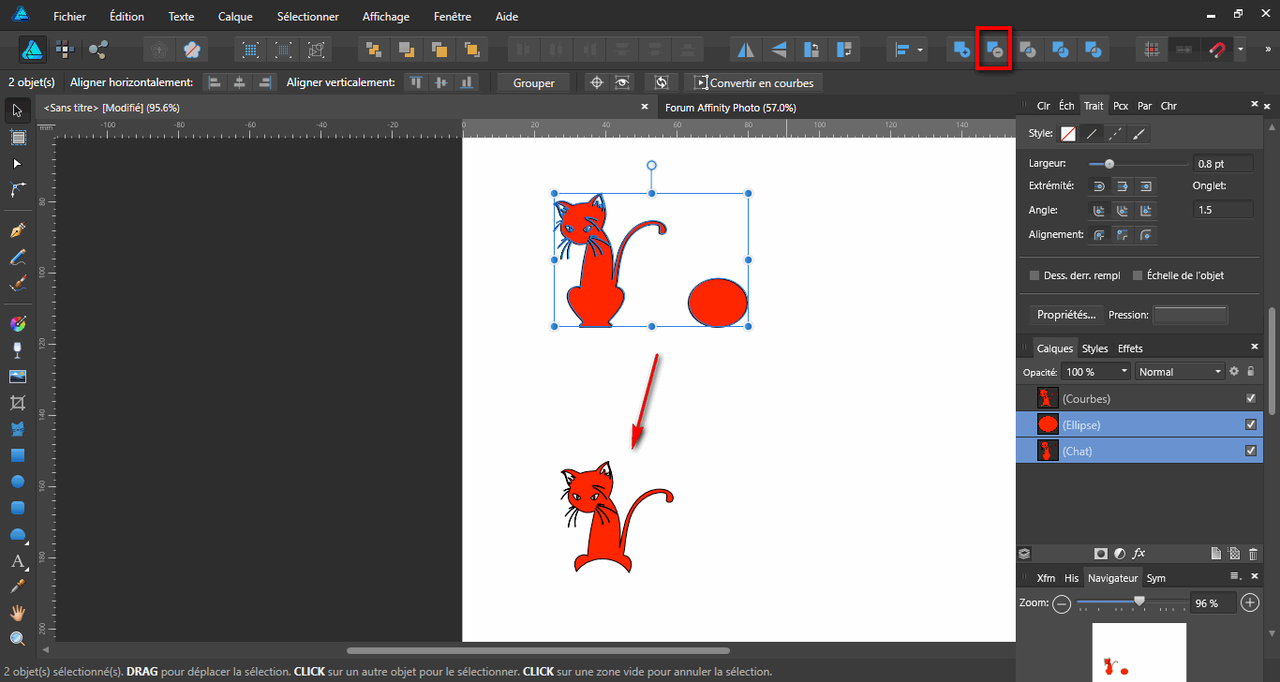Select the Color Picker eyedropper tool
Image resolution: width=1280 pixels, height=682 pixels.
coord(17,586)
